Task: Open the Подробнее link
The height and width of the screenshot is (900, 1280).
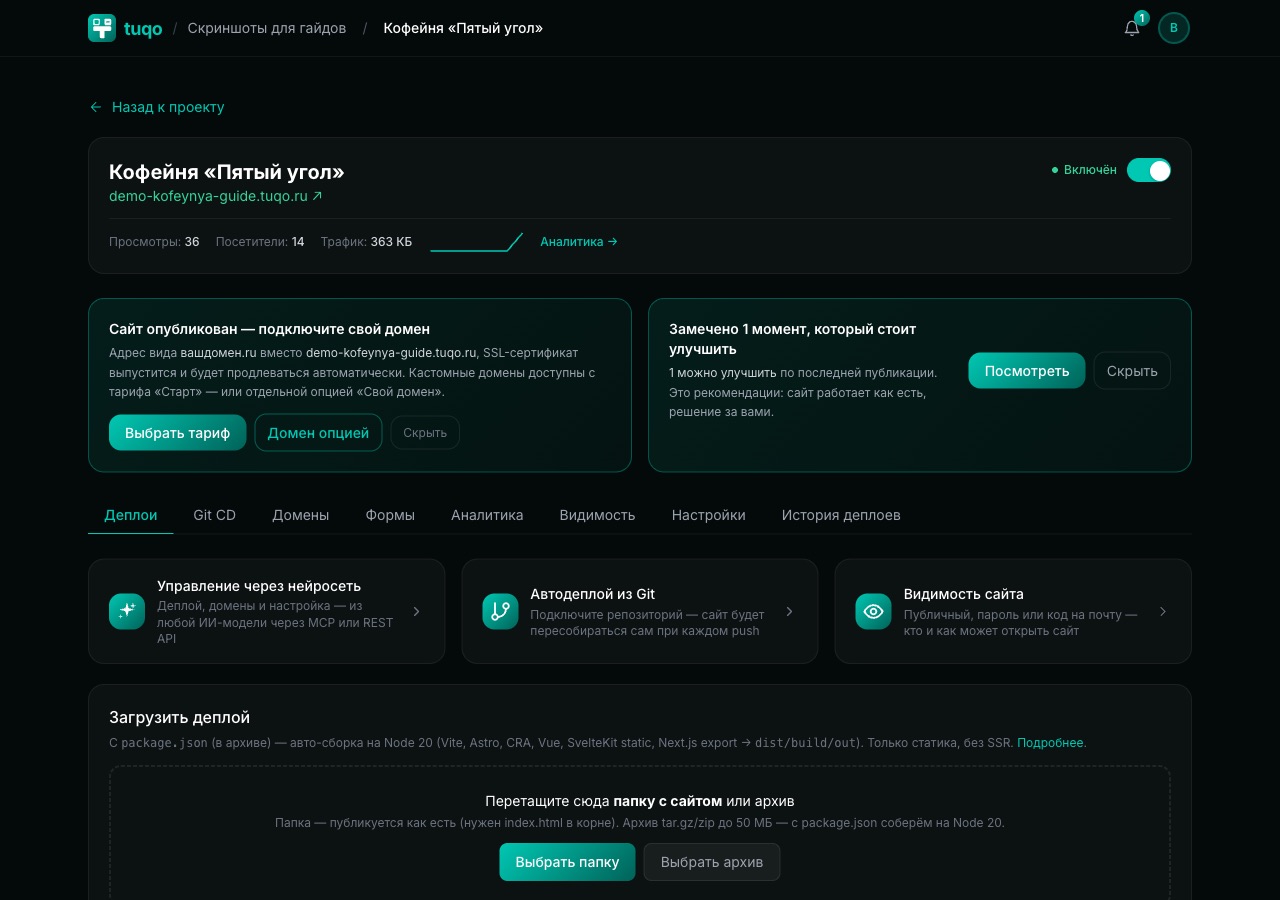Action: click(x=1050, y=743)
